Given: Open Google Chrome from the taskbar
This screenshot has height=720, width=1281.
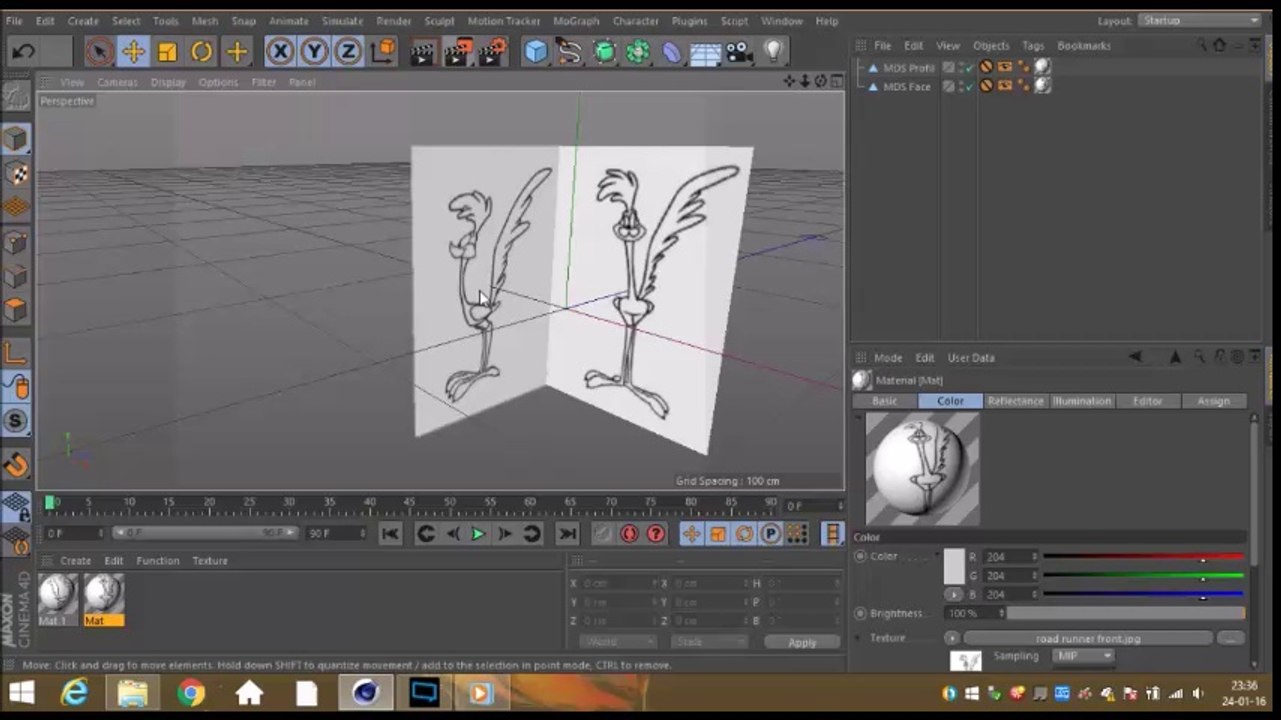Looking at the screenshot, I should tap(191, 693).
